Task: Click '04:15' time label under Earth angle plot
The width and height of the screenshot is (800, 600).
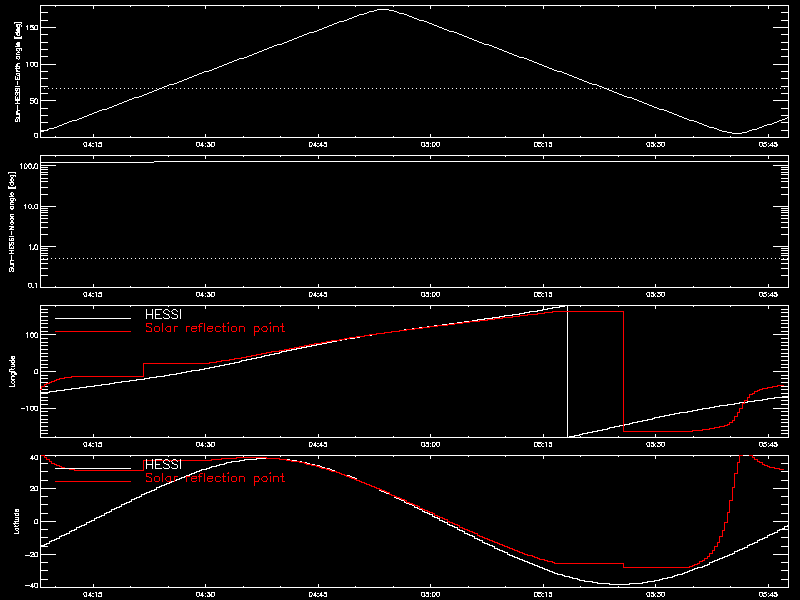Action: click(93, 145)
